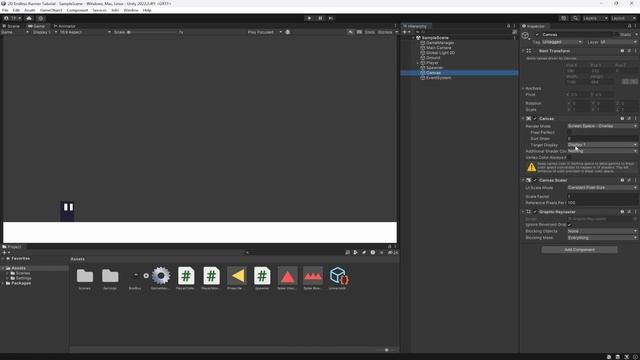Toggle the Pixel Perfect checkbox

pos(569,132)
